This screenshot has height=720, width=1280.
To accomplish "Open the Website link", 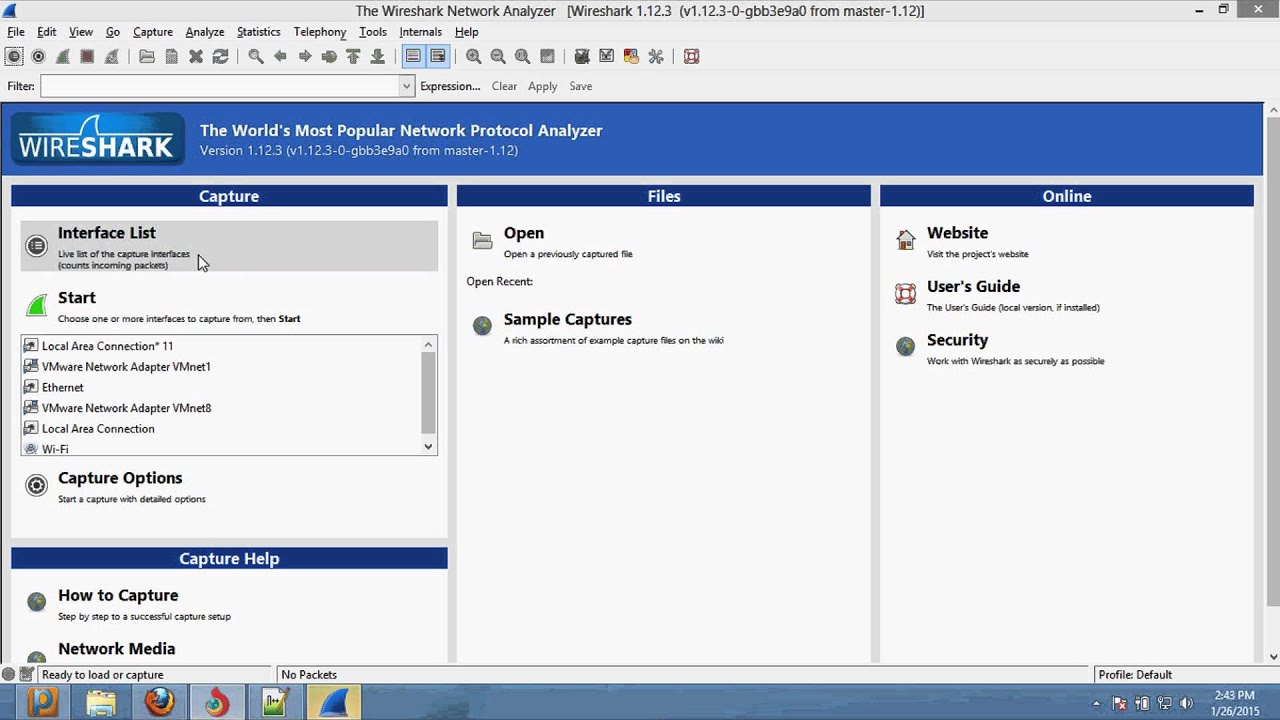I will tap(957, 233).
